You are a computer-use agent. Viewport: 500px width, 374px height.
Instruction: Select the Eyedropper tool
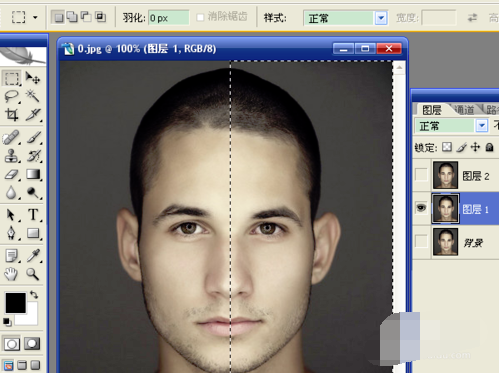[33, 256]
